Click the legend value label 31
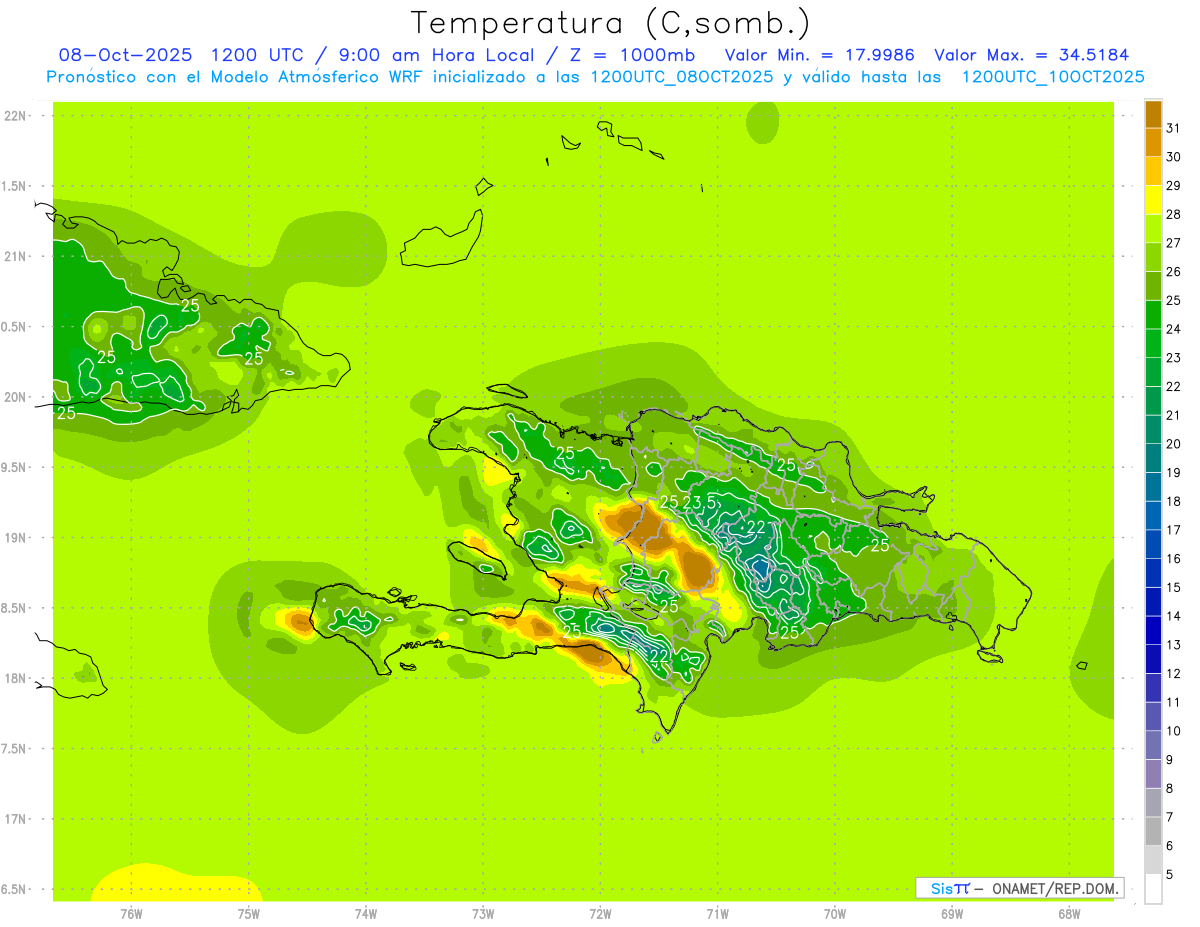 coord(1173,128)
